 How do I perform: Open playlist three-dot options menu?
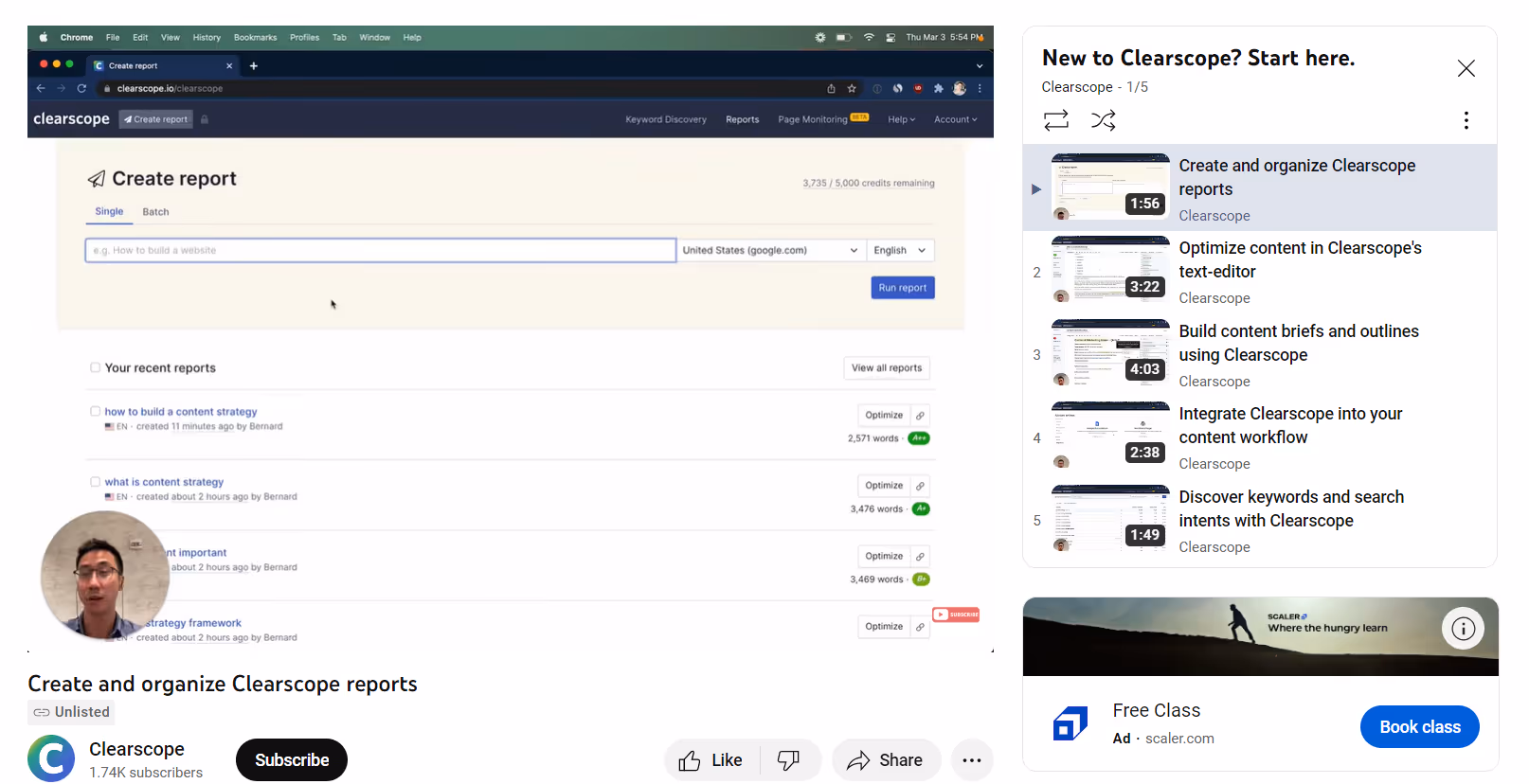[x=1466, y=120]
